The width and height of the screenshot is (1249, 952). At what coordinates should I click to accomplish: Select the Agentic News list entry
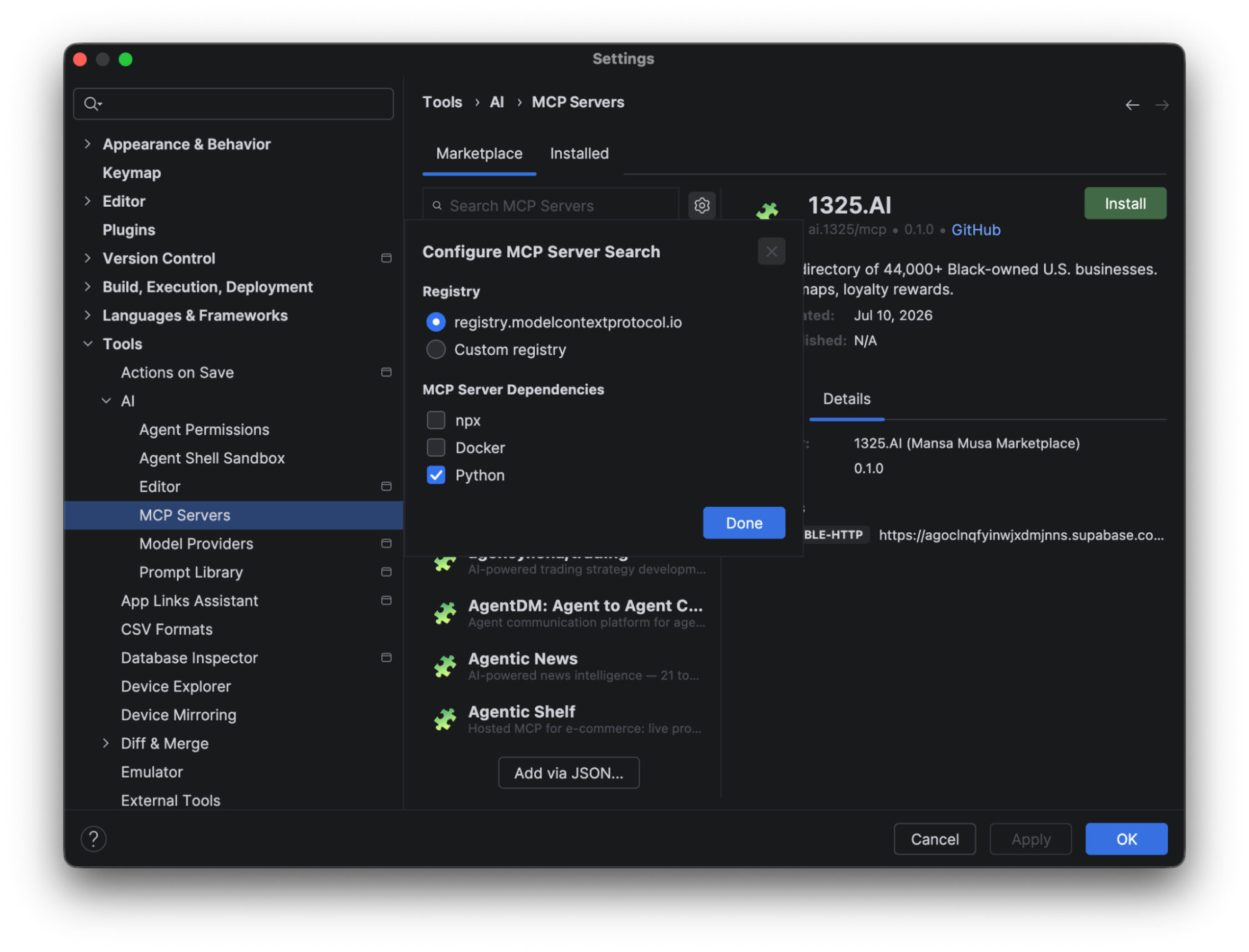(x=570, y=666)
